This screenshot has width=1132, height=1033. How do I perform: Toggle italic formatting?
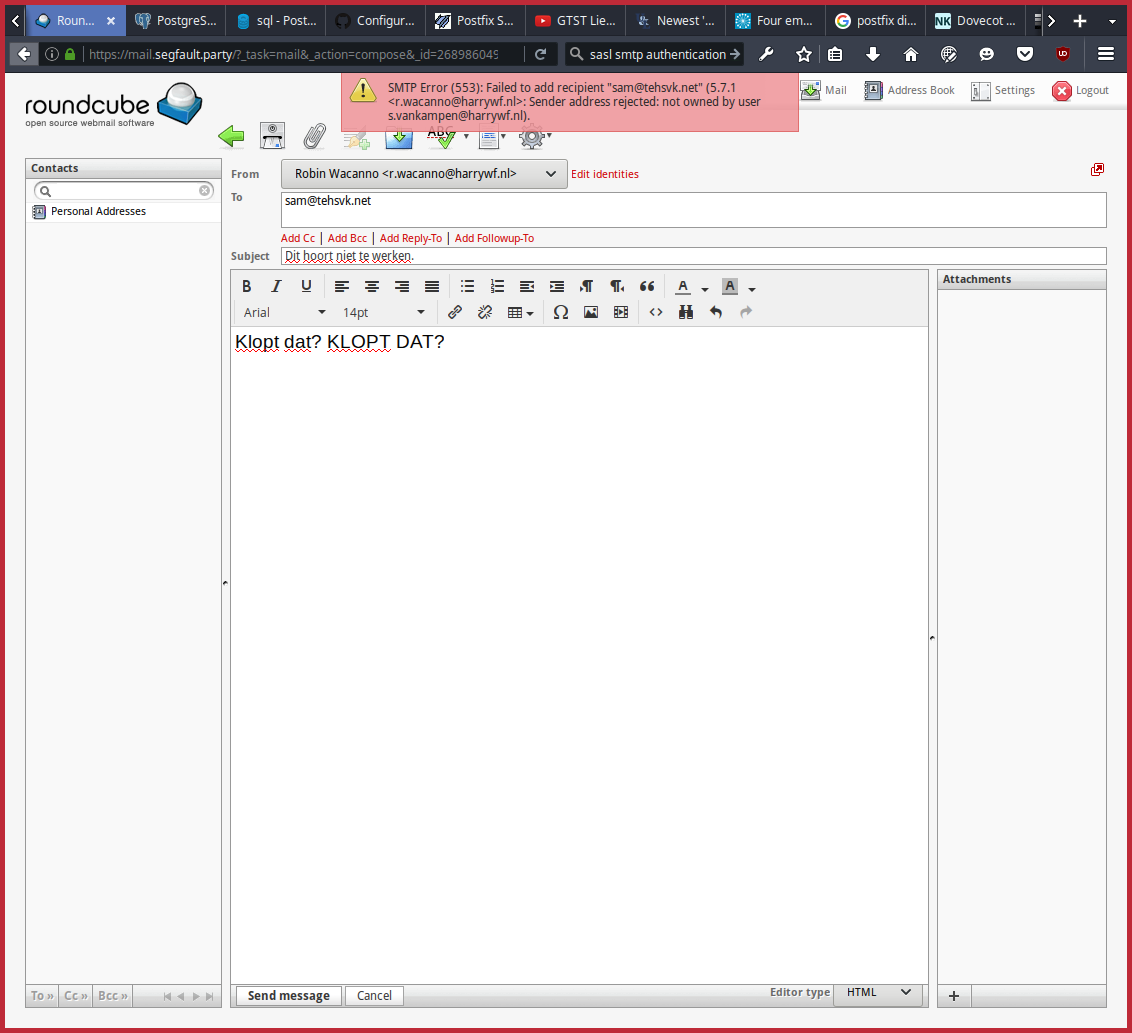point(277,287)
